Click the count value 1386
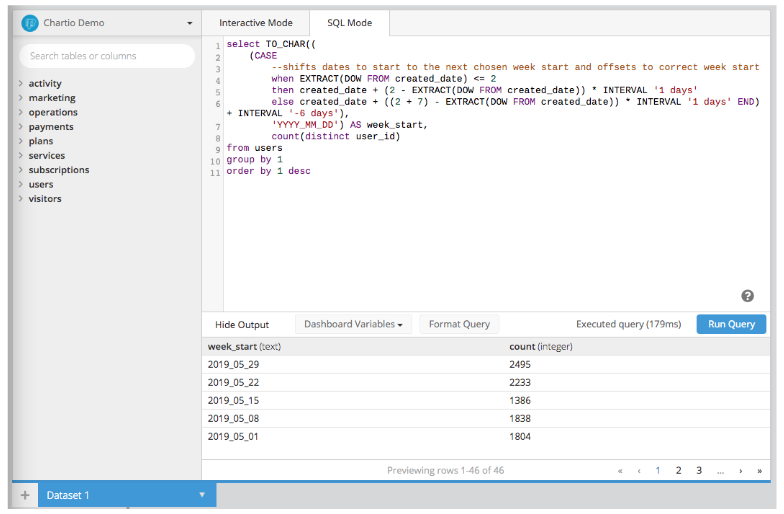The height and width of the screenshot is (514, 784). (520, 400)
